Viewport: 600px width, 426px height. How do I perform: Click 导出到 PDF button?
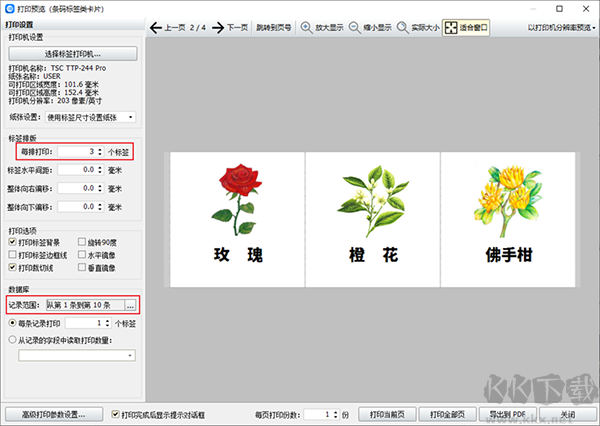tap(508, 414)
